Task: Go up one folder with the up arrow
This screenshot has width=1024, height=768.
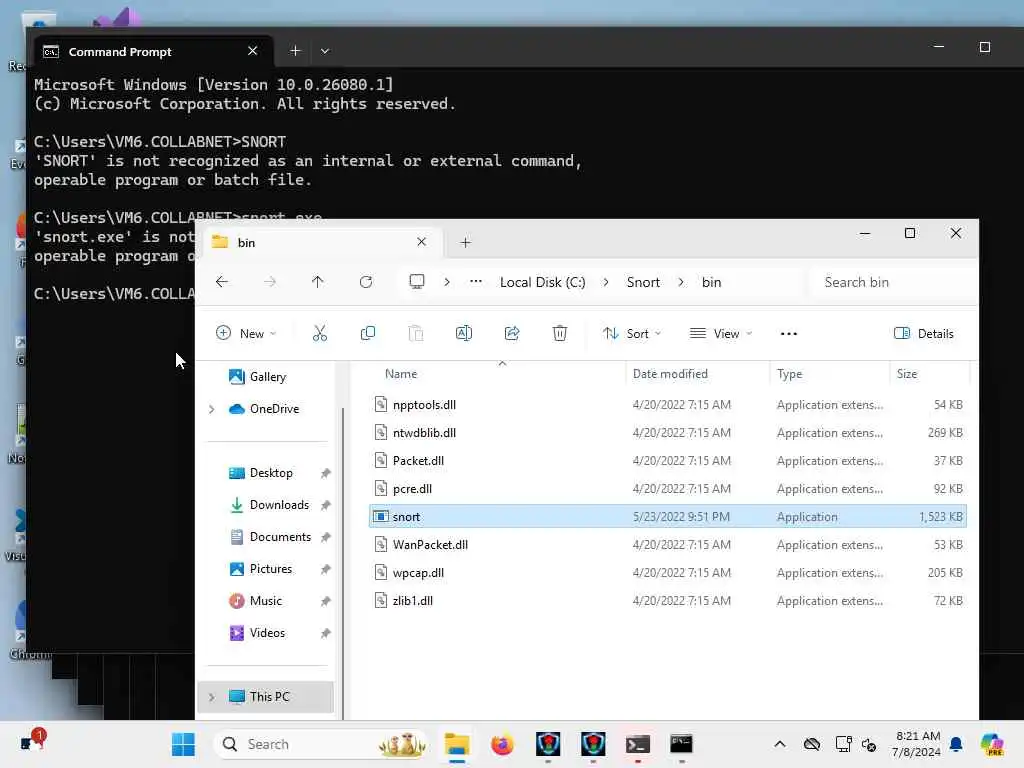Action: [317, 282]
